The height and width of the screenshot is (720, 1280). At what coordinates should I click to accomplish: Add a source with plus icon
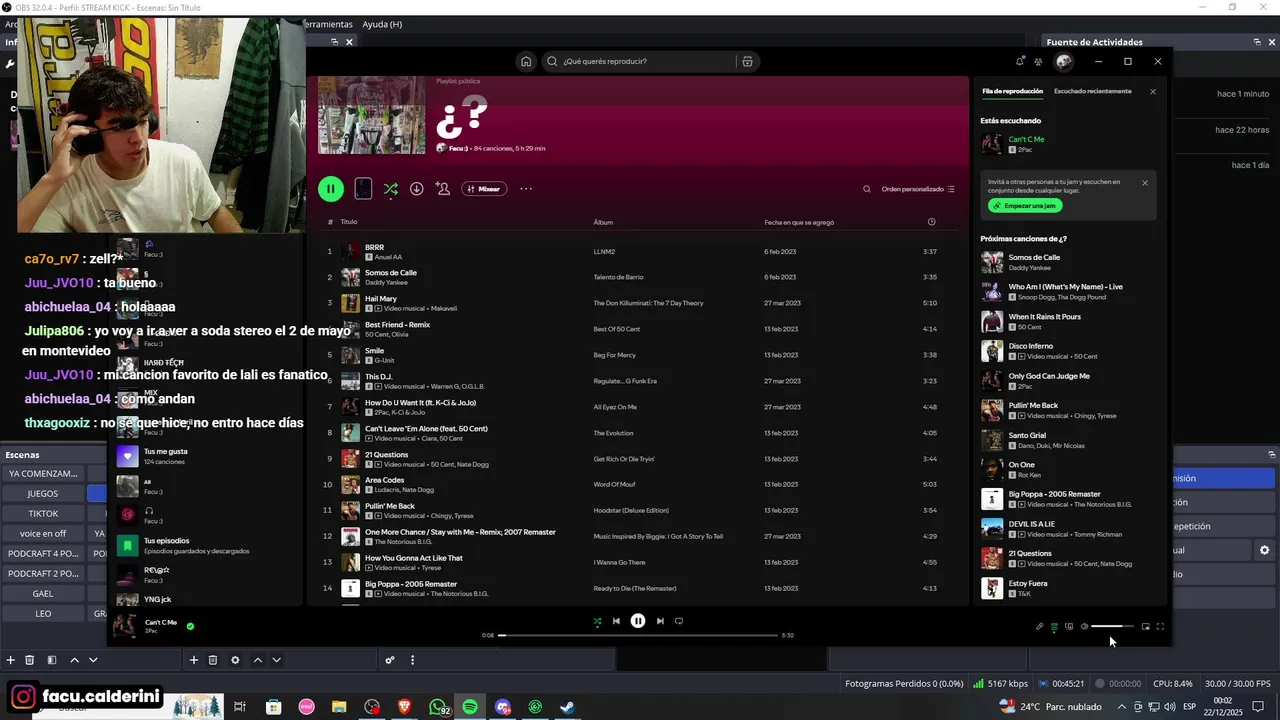[x=194, y=660]
